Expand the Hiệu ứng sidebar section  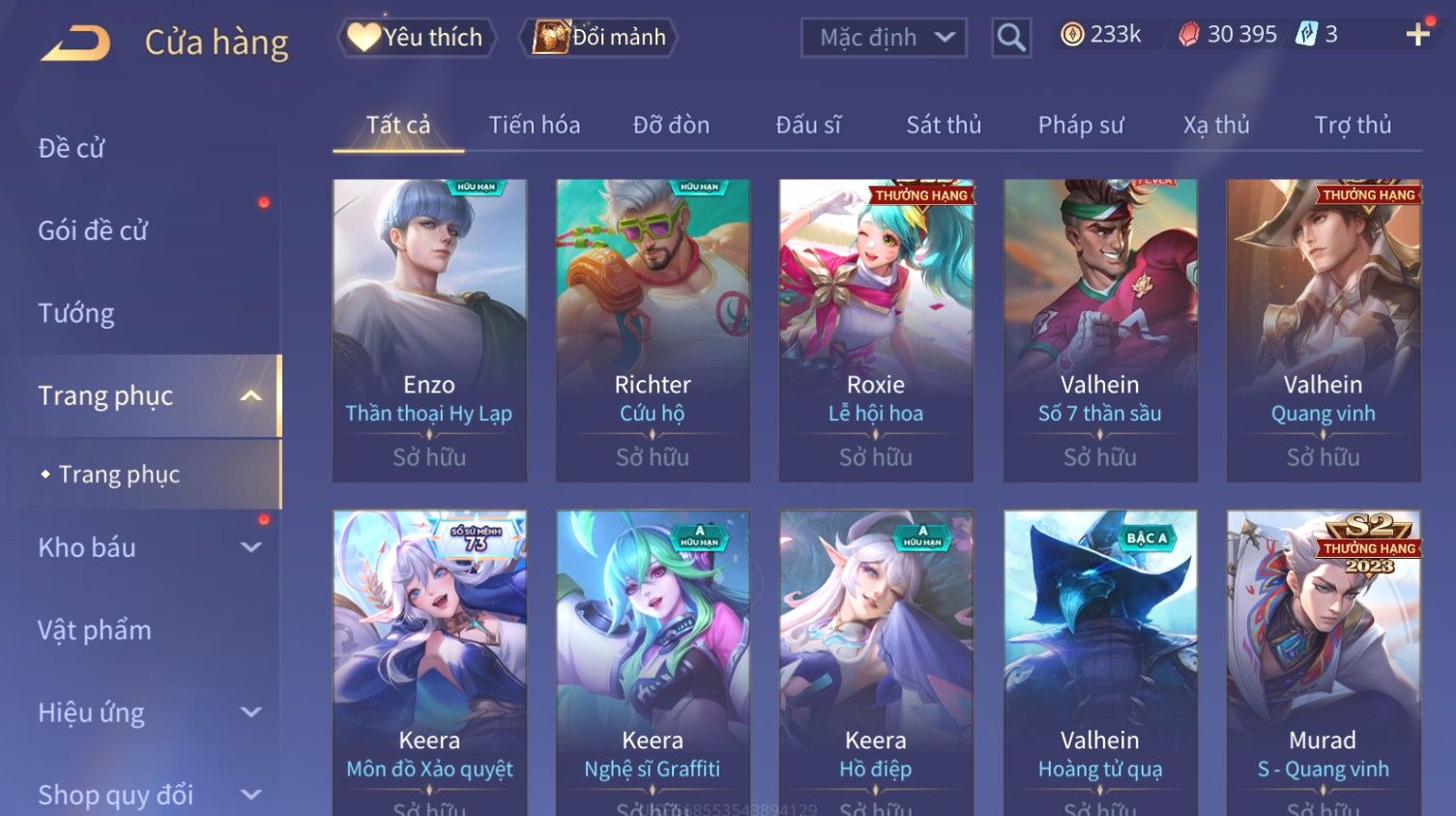(x=250, y=713)
